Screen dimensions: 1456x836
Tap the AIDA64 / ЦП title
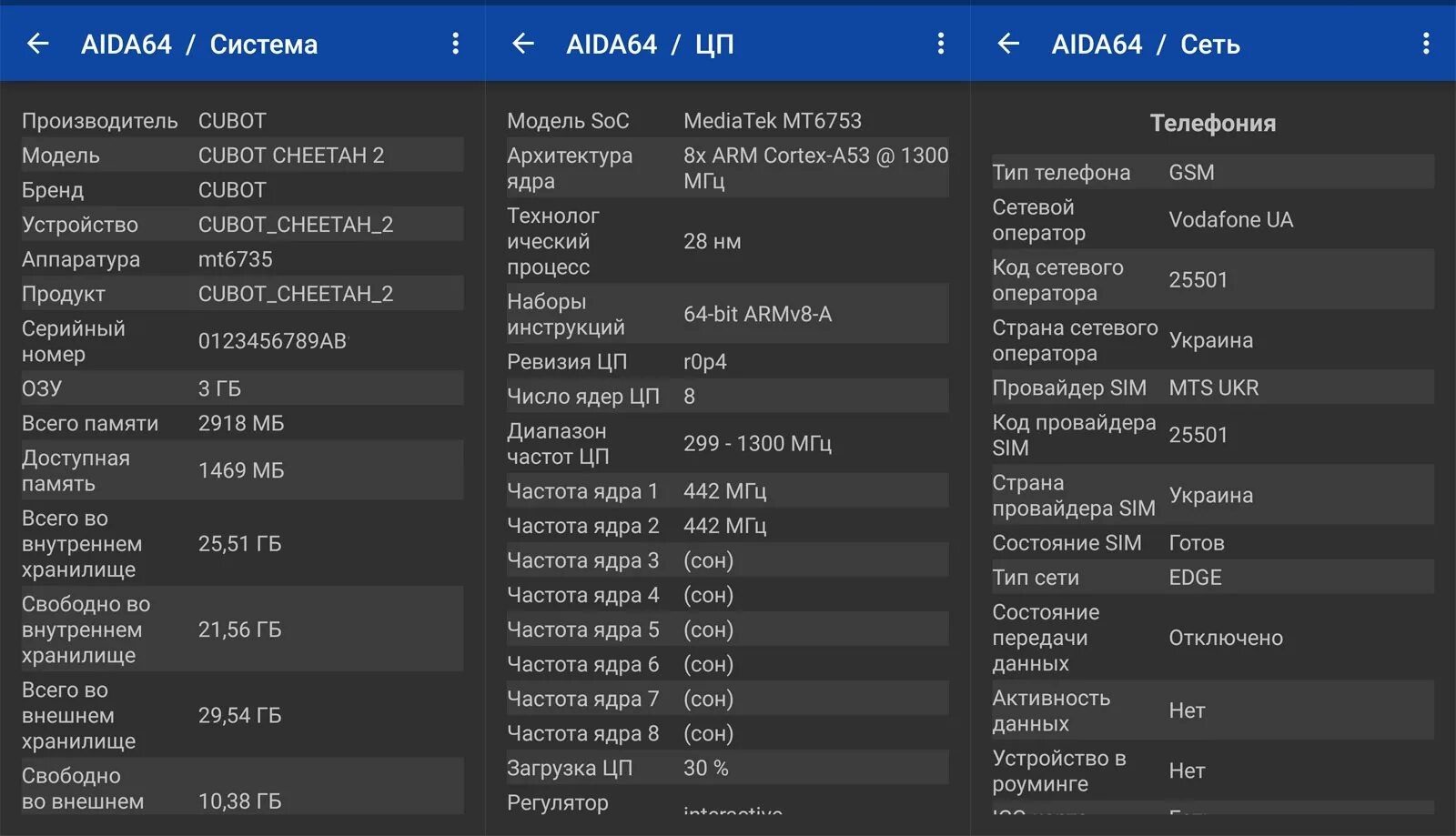[650, 45]
